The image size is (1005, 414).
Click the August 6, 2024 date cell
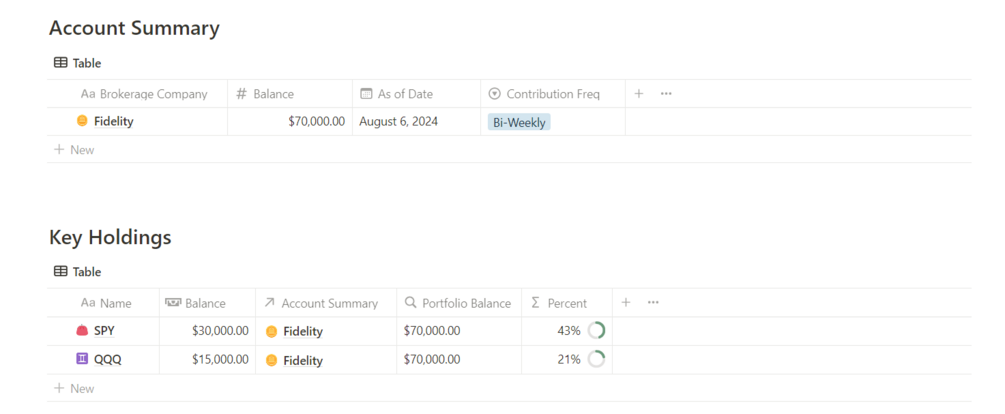click(398, 122)
